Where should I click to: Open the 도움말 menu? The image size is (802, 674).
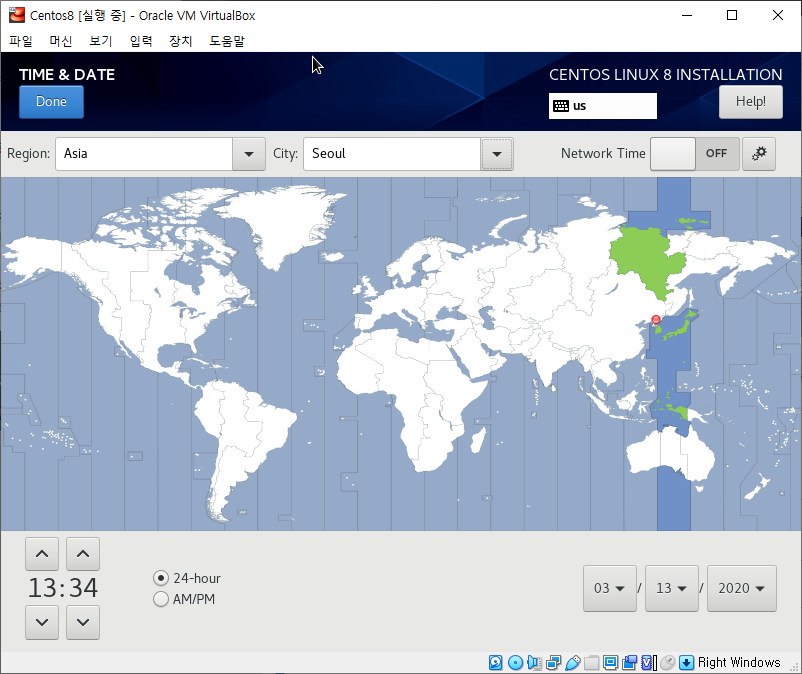coord(227,41)
